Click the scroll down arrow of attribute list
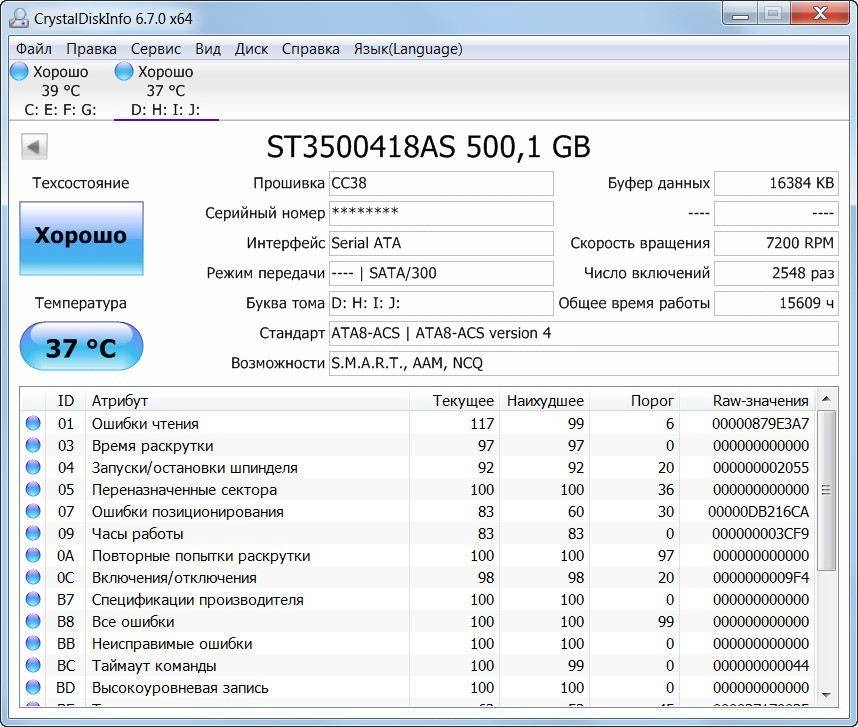The image size is (858, 727). pyautogui.click(x=826, y=695)
